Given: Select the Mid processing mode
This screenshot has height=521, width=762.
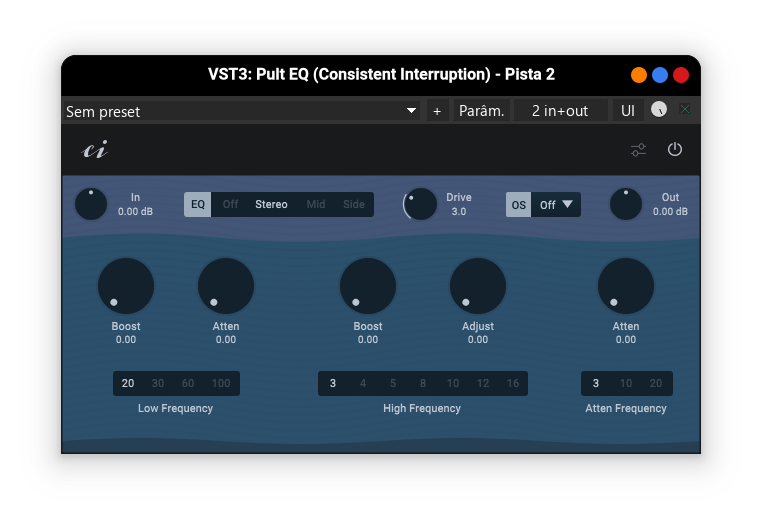Looking at the screenshot, I should click(316, 205).
